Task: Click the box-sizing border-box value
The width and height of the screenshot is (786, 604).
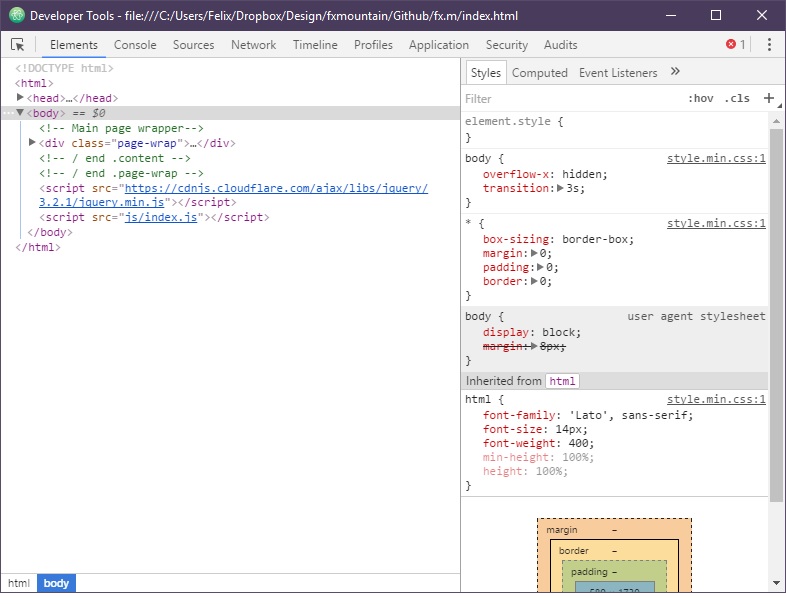Action: pos(595,239)
